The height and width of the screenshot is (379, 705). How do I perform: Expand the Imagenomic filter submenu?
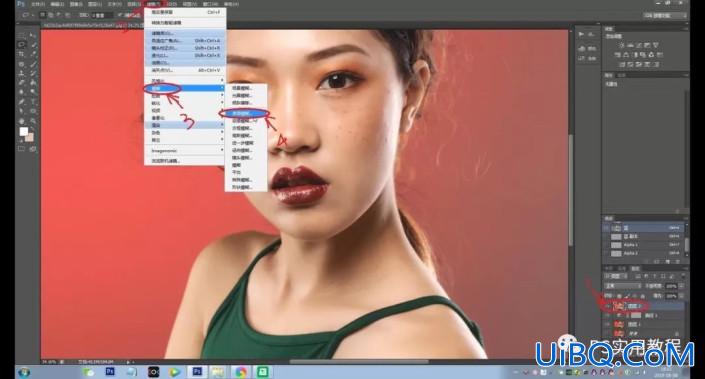pyautogui.click(x=185, y=151)
